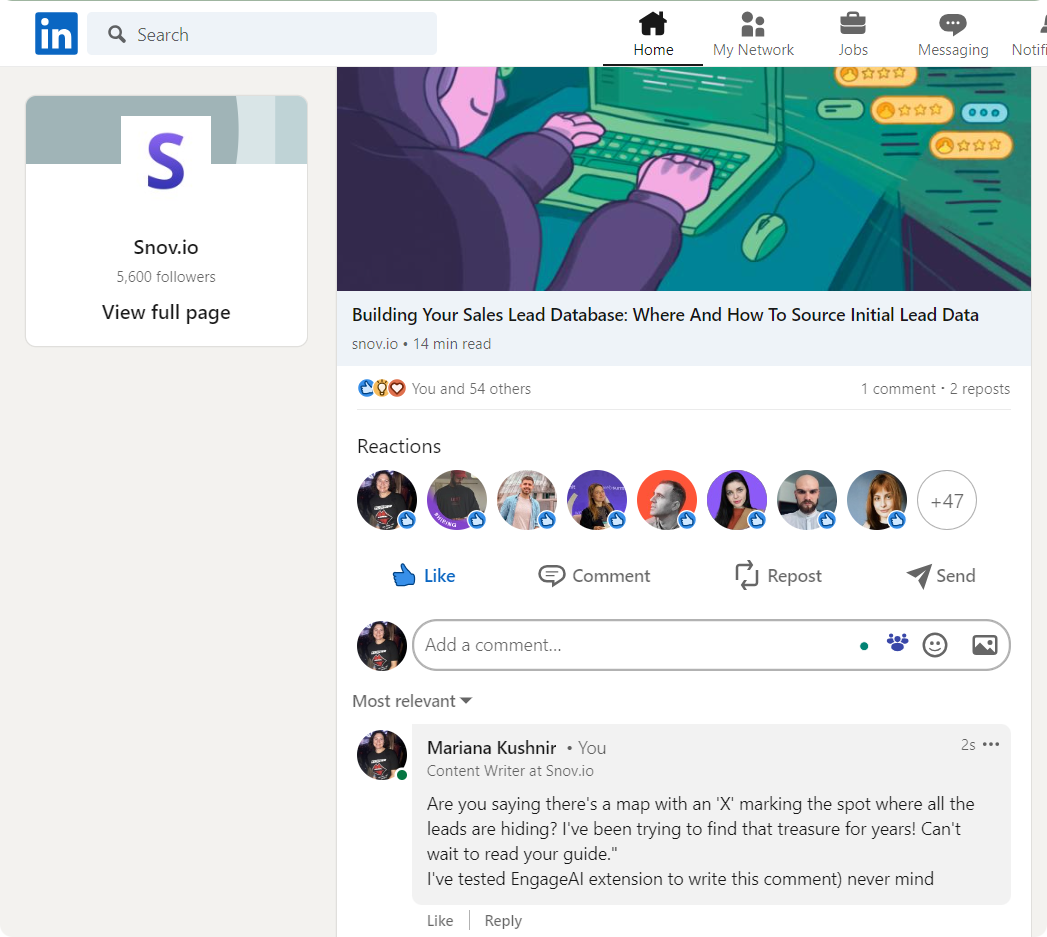Go to My Network tab
This screenshot has height=937, width=1047.
pos(753,34)
